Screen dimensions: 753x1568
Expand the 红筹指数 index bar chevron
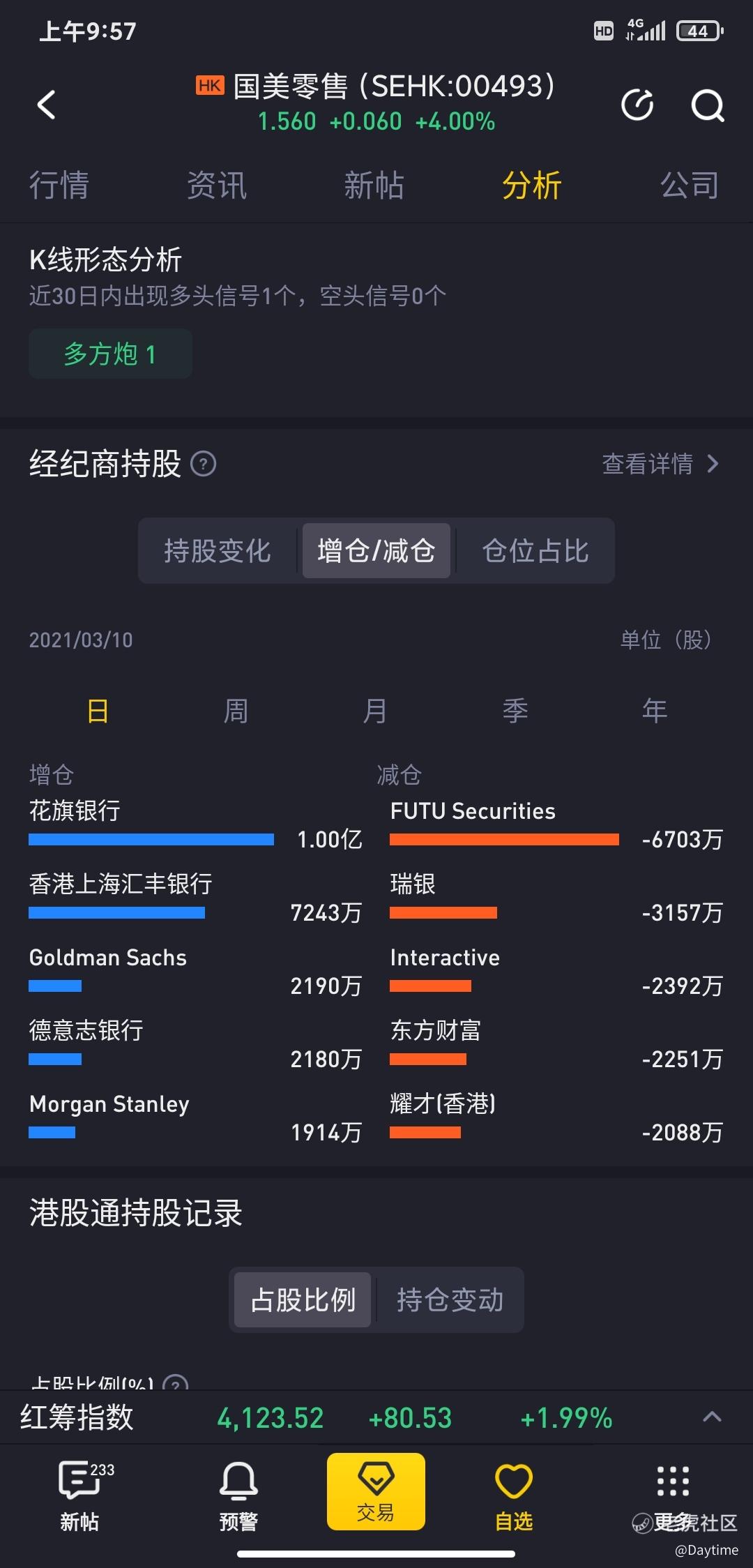tap(712, 1416)
